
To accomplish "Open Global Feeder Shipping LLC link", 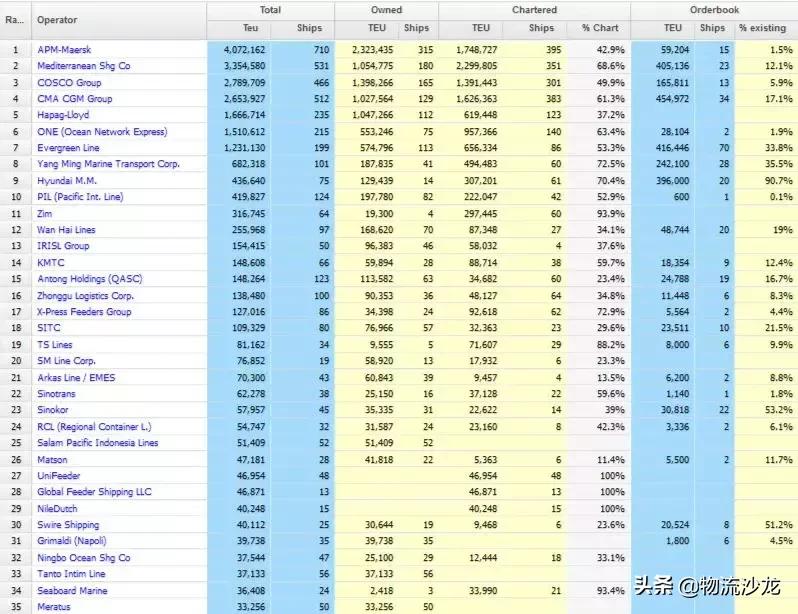I will 95,492.
